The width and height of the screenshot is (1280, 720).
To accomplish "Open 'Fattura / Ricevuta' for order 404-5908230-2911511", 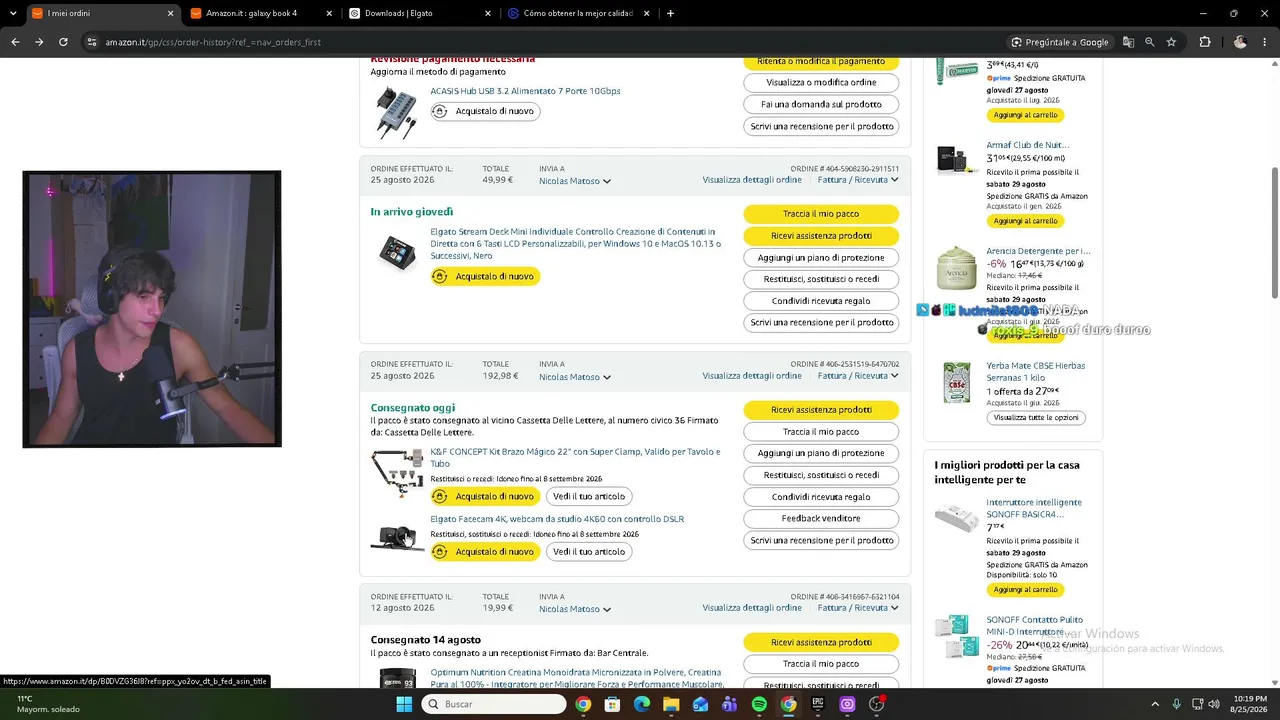I will [x=858, y=180].
